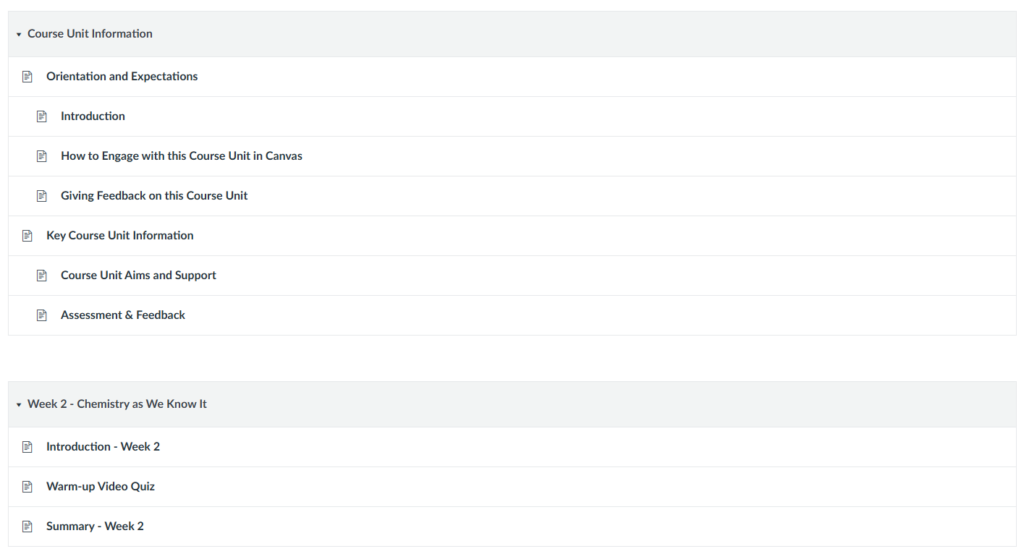Click page icon beside Summary - Week 2
The image size is (1024, 554).
[x=28, y=527]
